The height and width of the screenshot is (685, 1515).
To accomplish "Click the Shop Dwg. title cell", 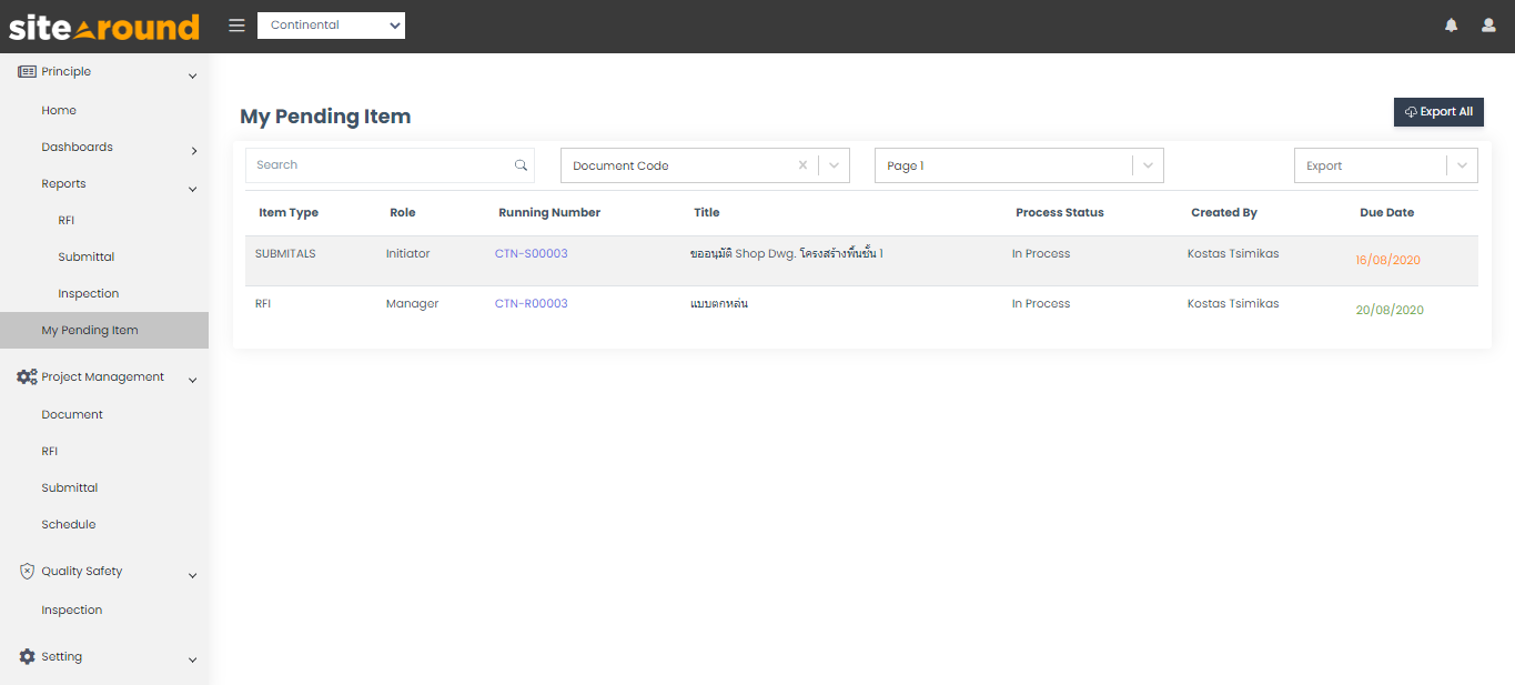I will pyautogui.click(x=787, y=254).
